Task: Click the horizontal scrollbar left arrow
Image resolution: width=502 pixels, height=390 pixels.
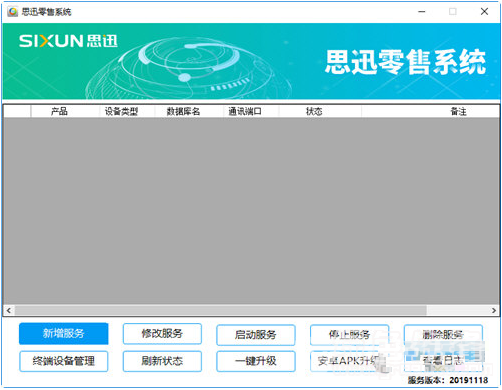Action: tap(9, 310)
